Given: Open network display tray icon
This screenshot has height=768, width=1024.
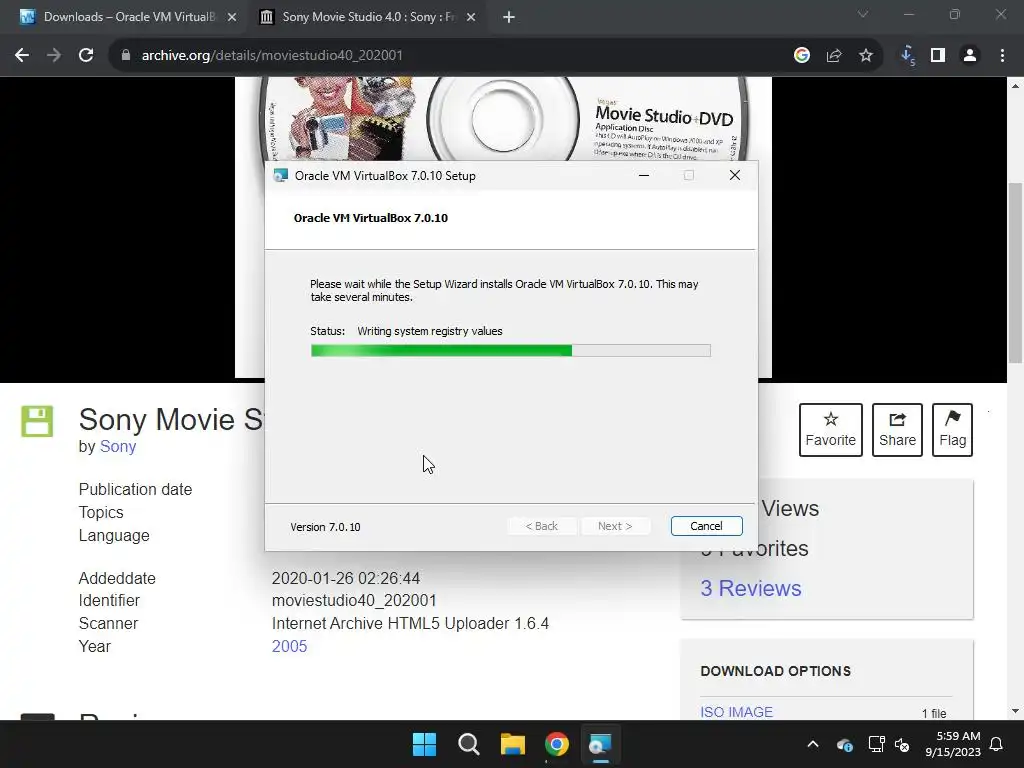Looking at the screenshot, I should pos(876,744).
